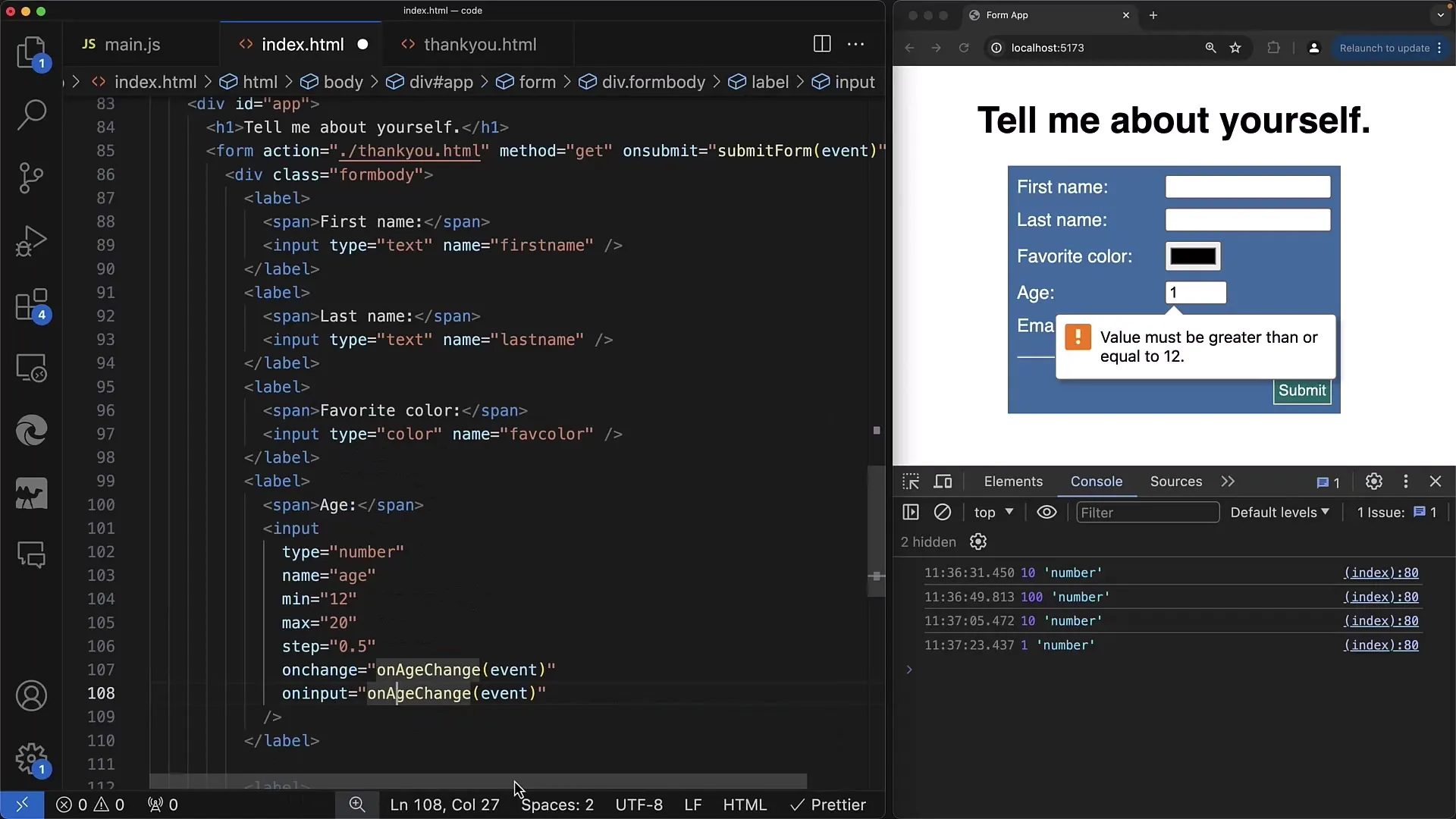Clear the DevTools console
The width and height of the screenshot is (1456, 819).
(x=942, y=513)
